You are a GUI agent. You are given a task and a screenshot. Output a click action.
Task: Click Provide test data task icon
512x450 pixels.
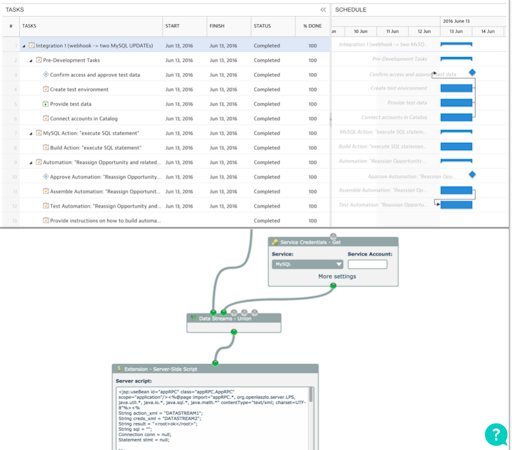tap(46, 104)
